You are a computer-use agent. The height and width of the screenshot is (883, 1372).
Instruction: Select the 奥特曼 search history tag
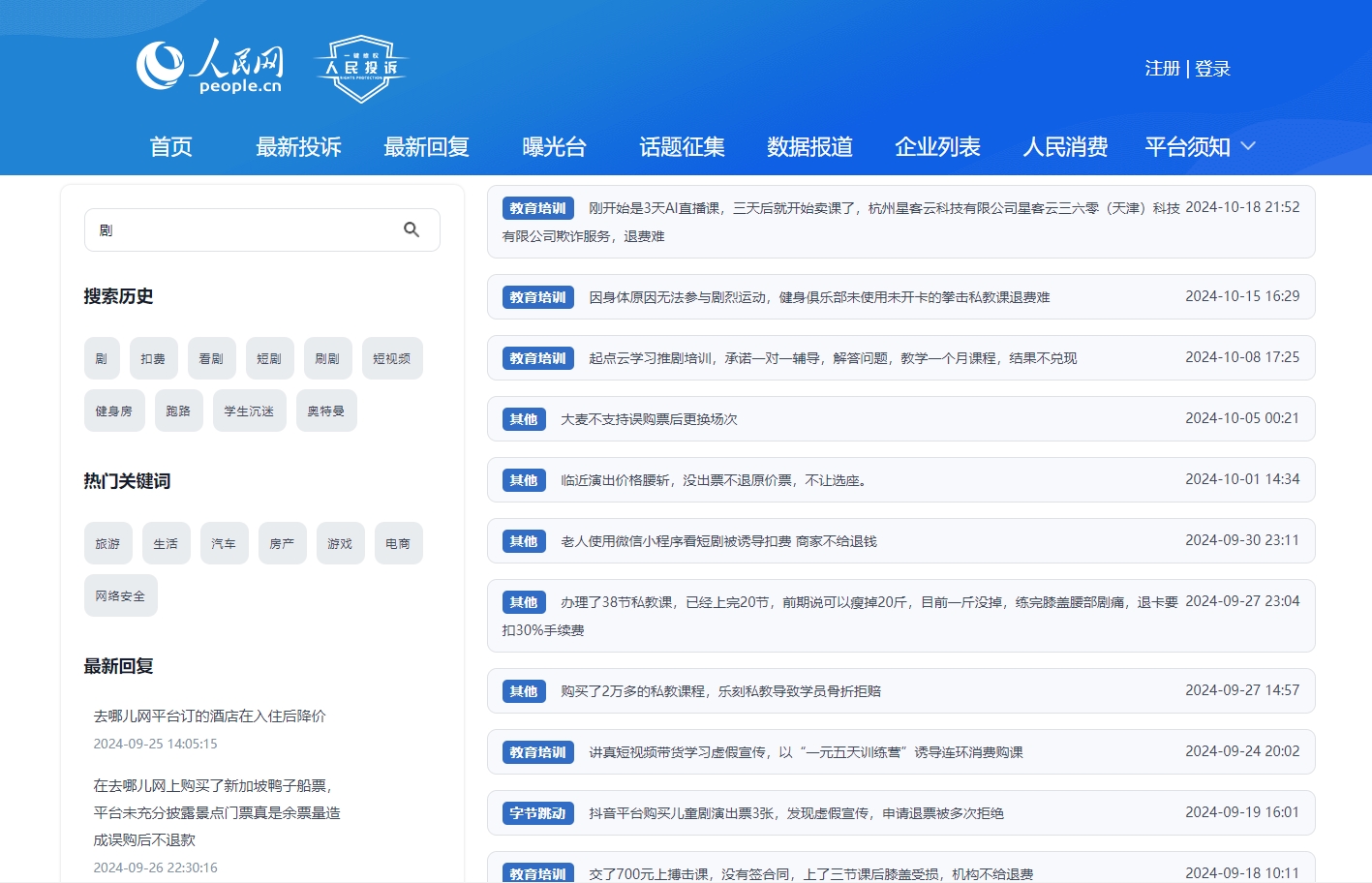click(326, 410)
